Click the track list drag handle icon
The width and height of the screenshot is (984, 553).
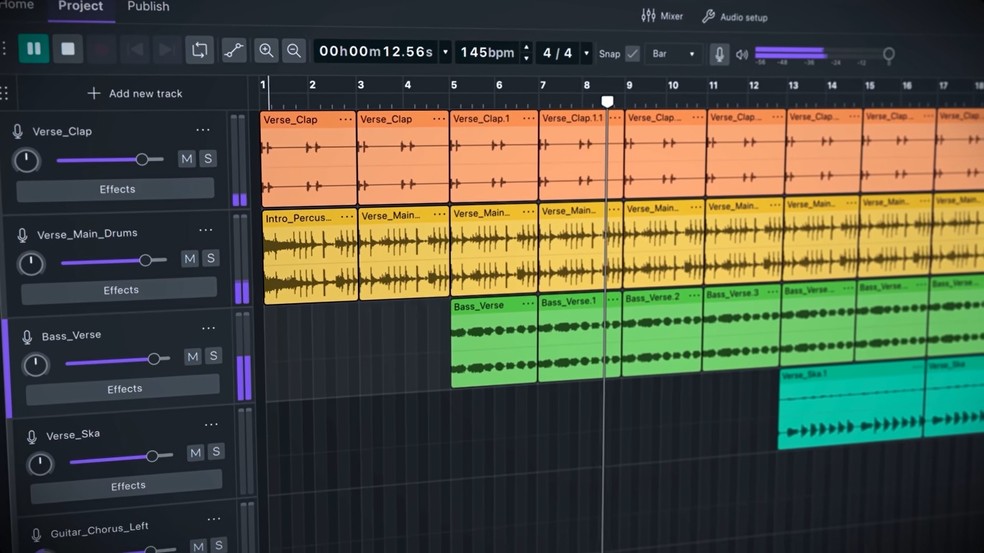(4, 94)
